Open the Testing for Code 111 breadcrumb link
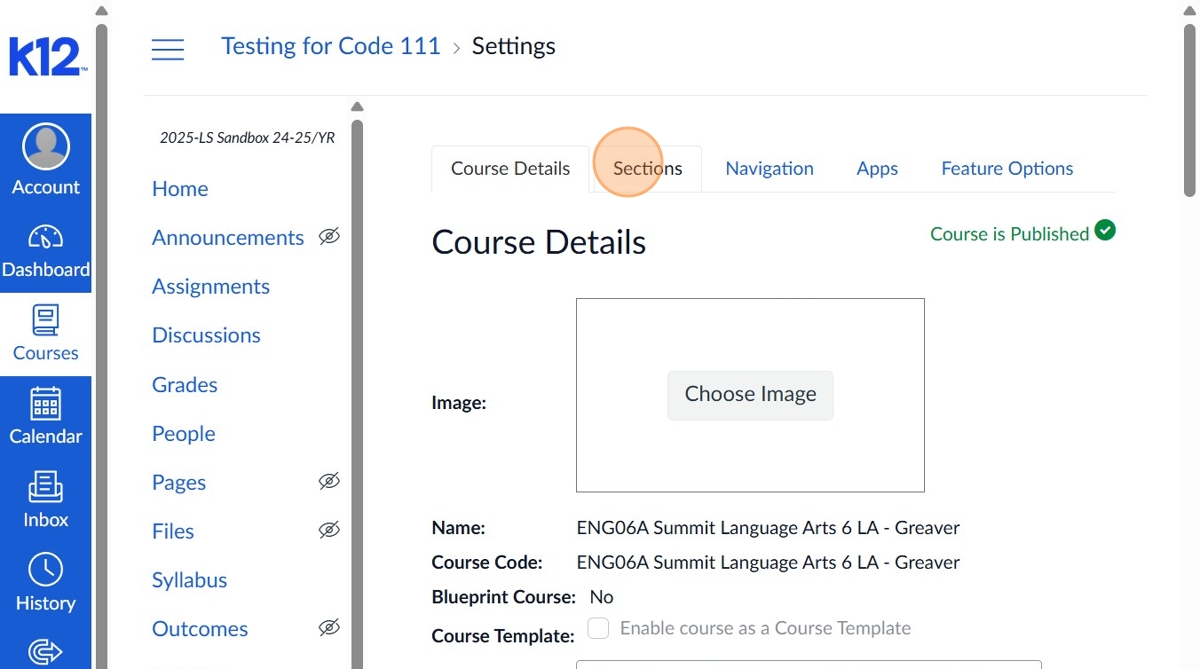1200x669 pixels. click(x=330, y=46)
